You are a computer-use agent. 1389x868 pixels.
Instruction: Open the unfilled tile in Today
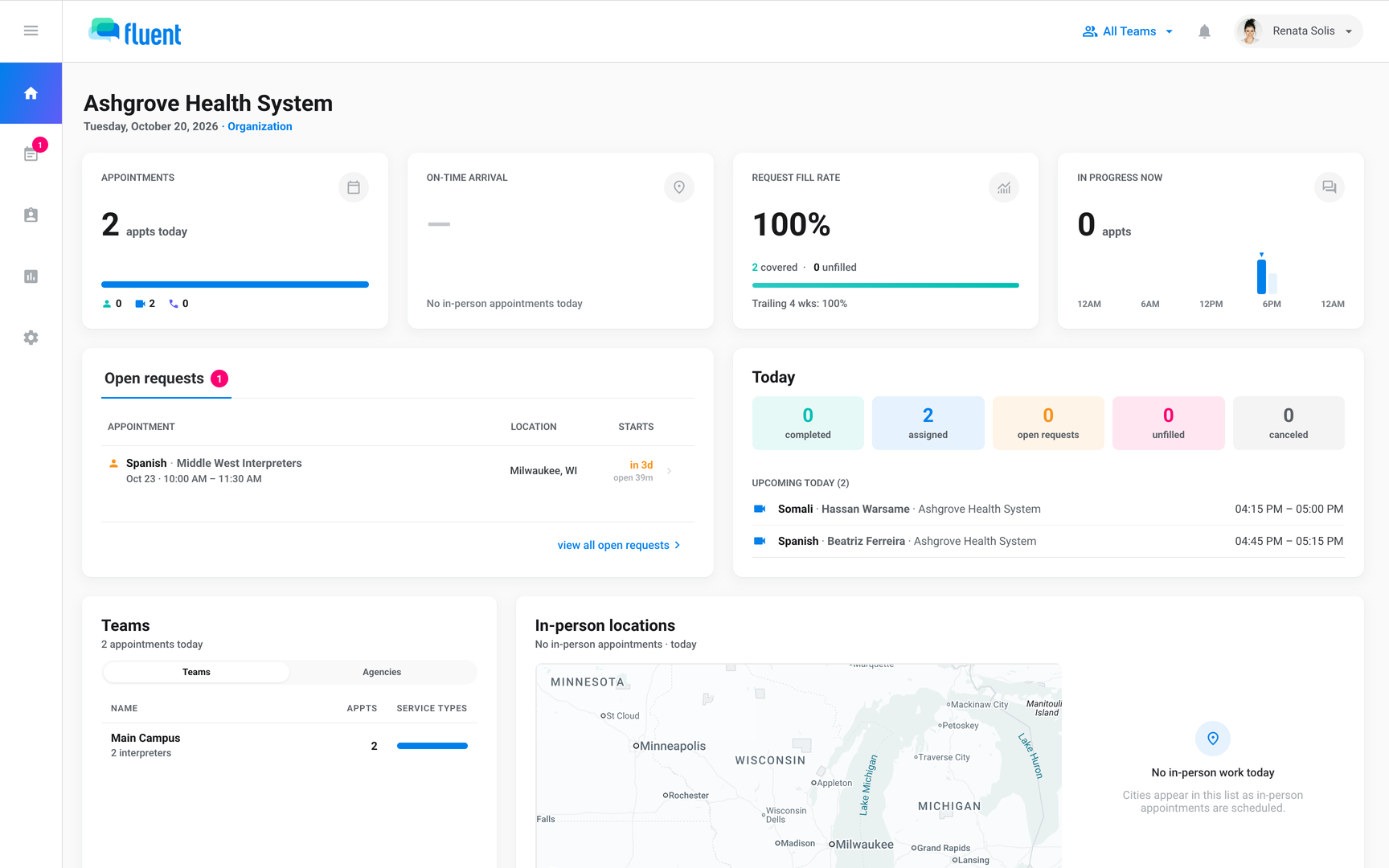[1169, 423]
